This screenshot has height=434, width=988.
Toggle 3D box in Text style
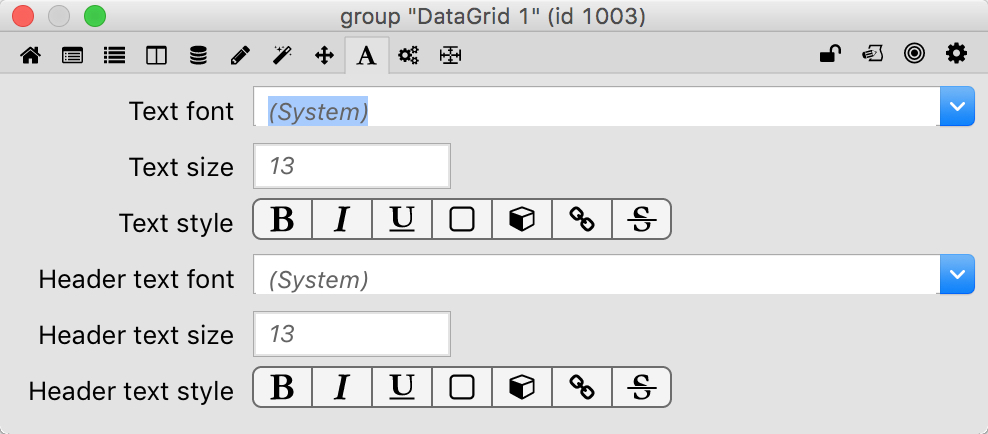(522, 219)
